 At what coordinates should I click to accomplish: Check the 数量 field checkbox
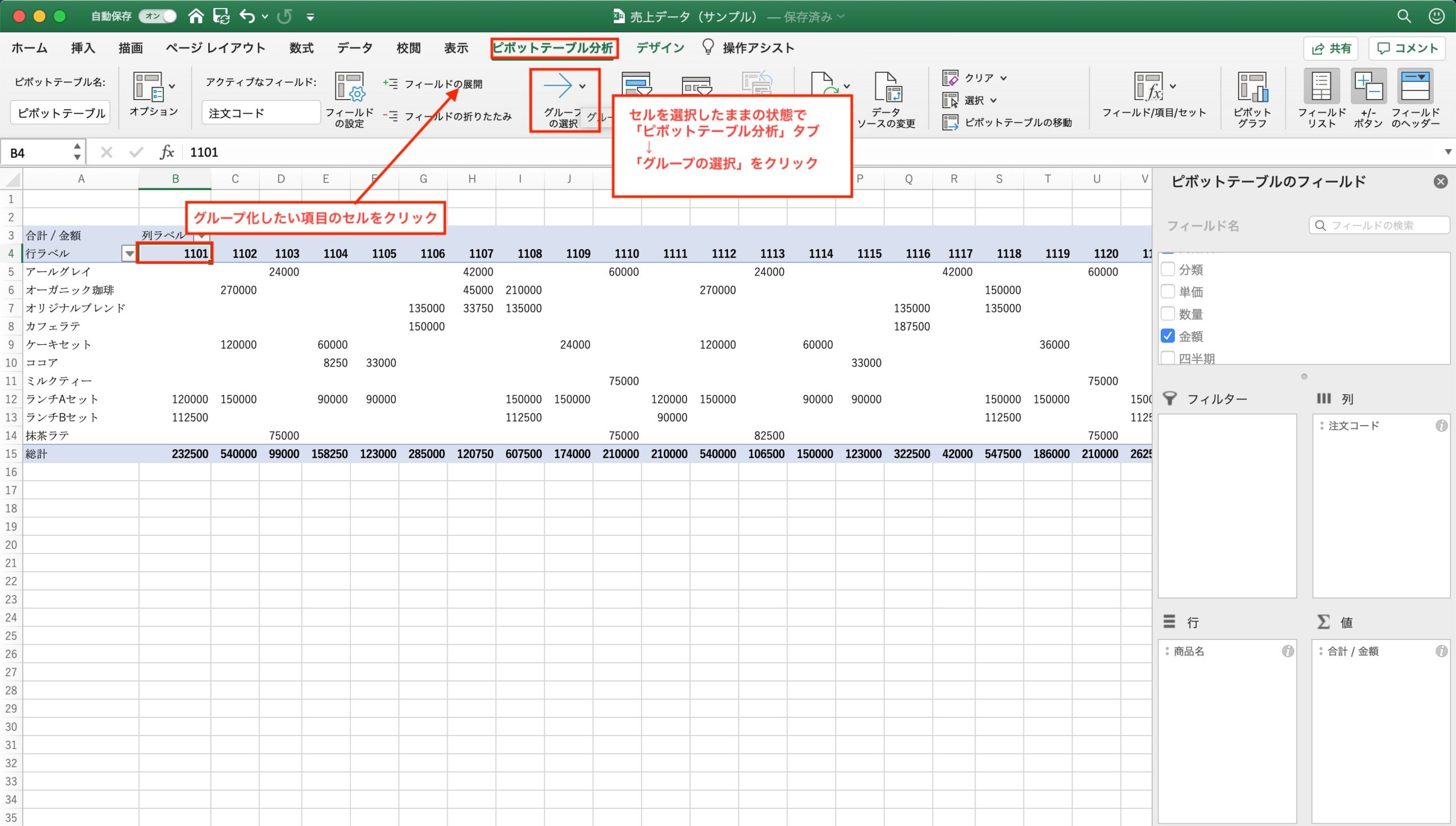[x=1168, y=313]
